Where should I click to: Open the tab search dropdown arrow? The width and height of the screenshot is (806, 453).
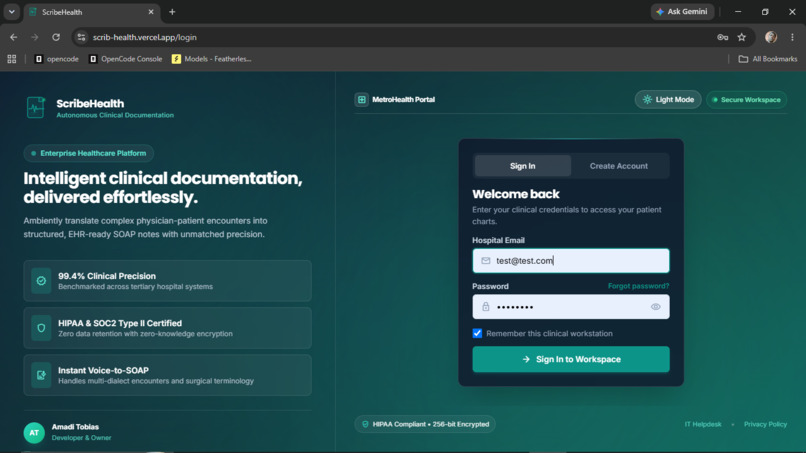pyautogui.click(x=11, y=12)
